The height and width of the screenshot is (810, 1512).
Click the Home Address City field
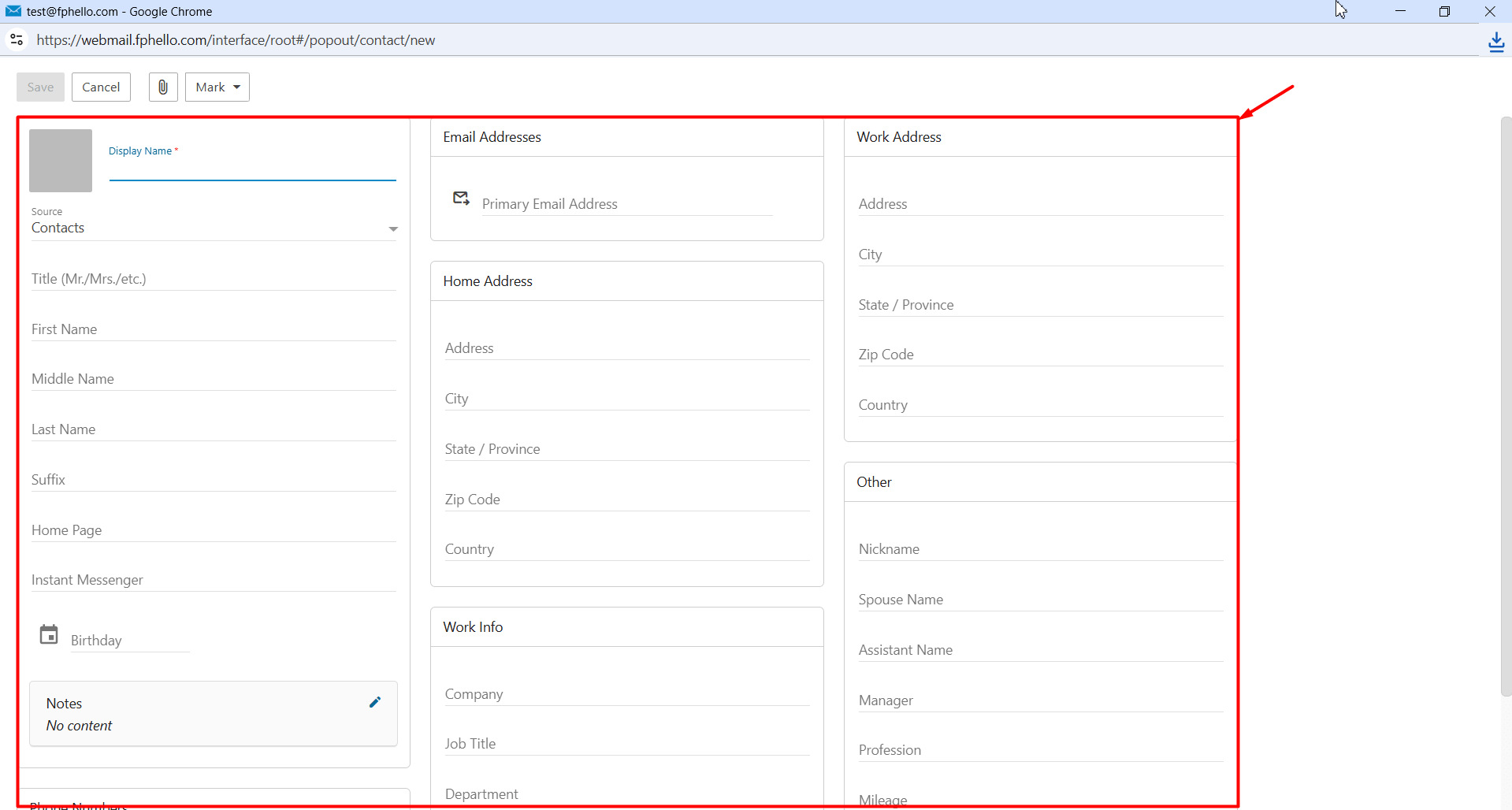(627, 399)
